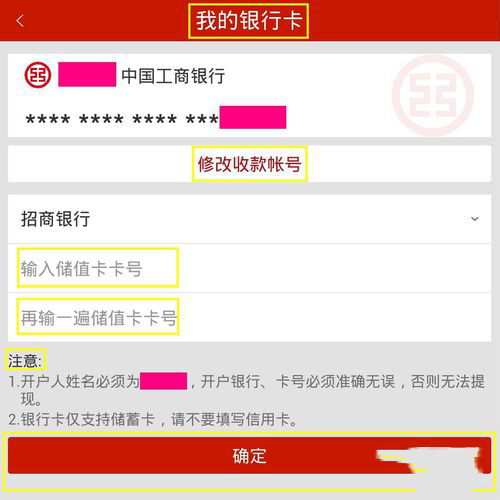The width and height of the screenshot is (500, 500).
Task: Tap the red 确定 button
Action: pyautogui.click(x=249, y=456)
